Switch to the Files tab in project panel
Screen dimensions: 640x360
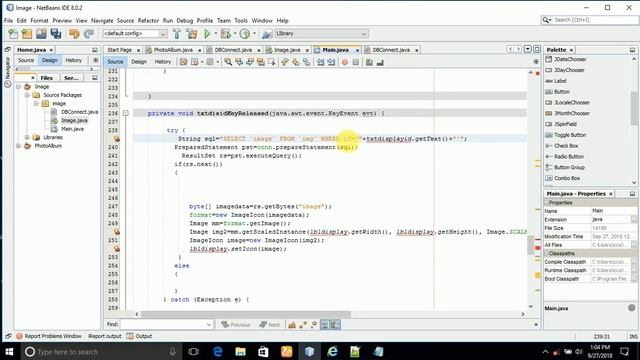[x=47, y=78]
